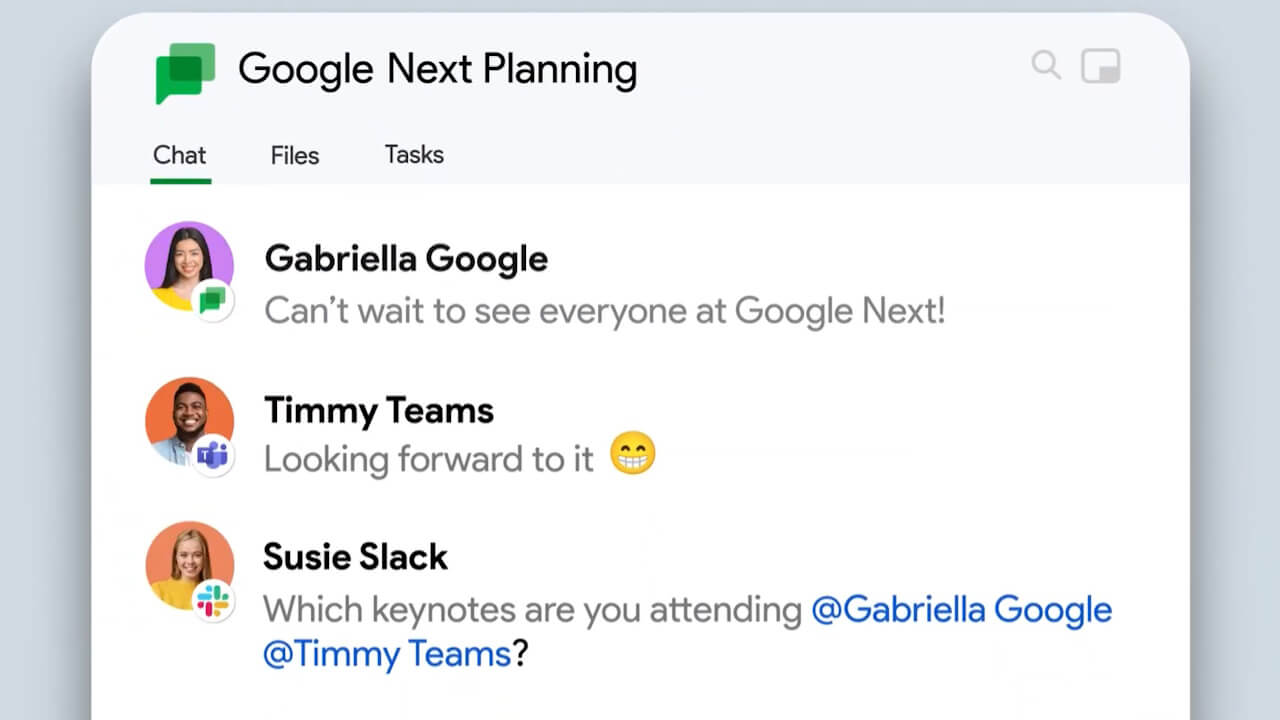Open the Files tab
The width and height of the screenshot is (1280, 720).
(x=295, y=155)
